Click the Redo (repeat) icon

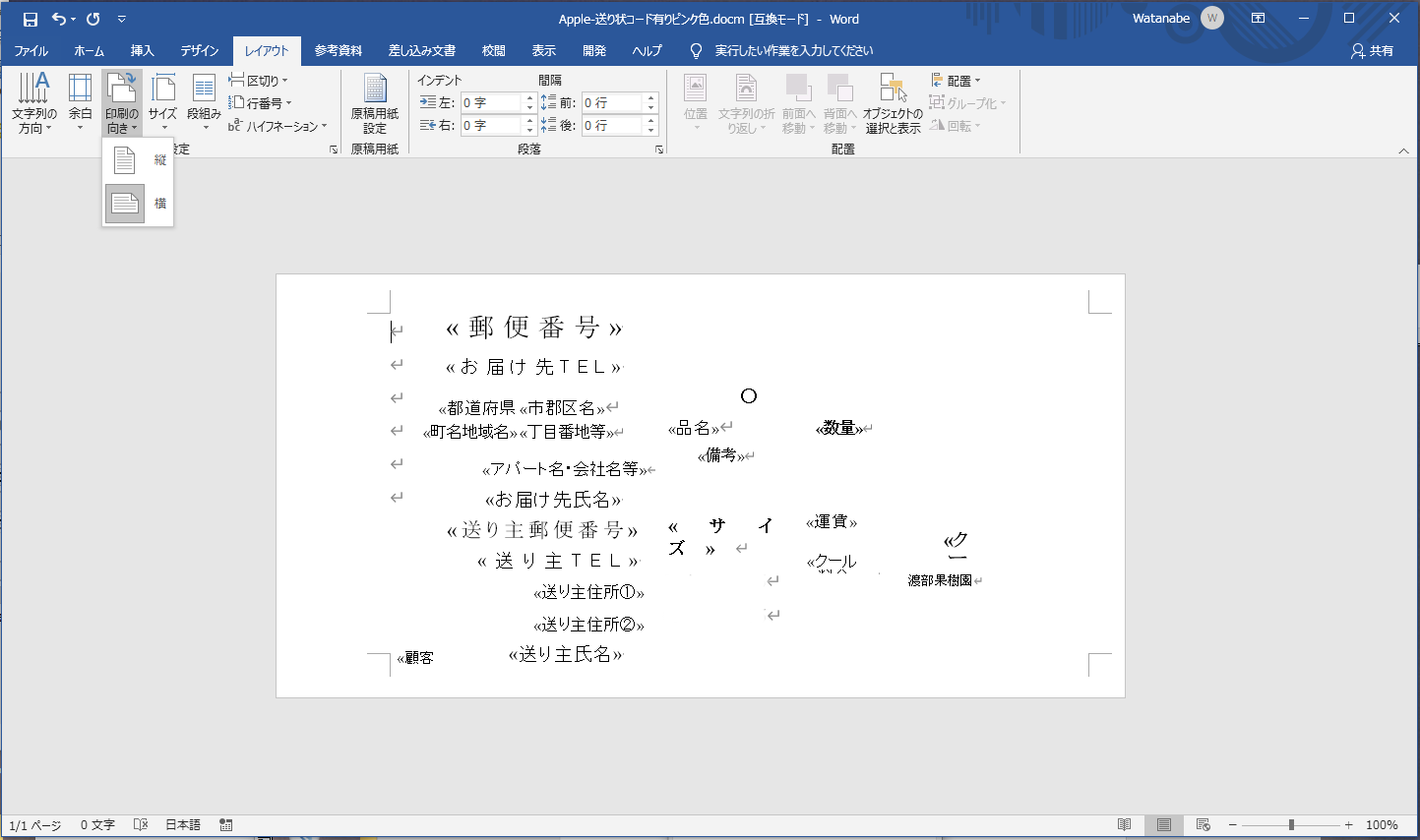click(93, 19)
